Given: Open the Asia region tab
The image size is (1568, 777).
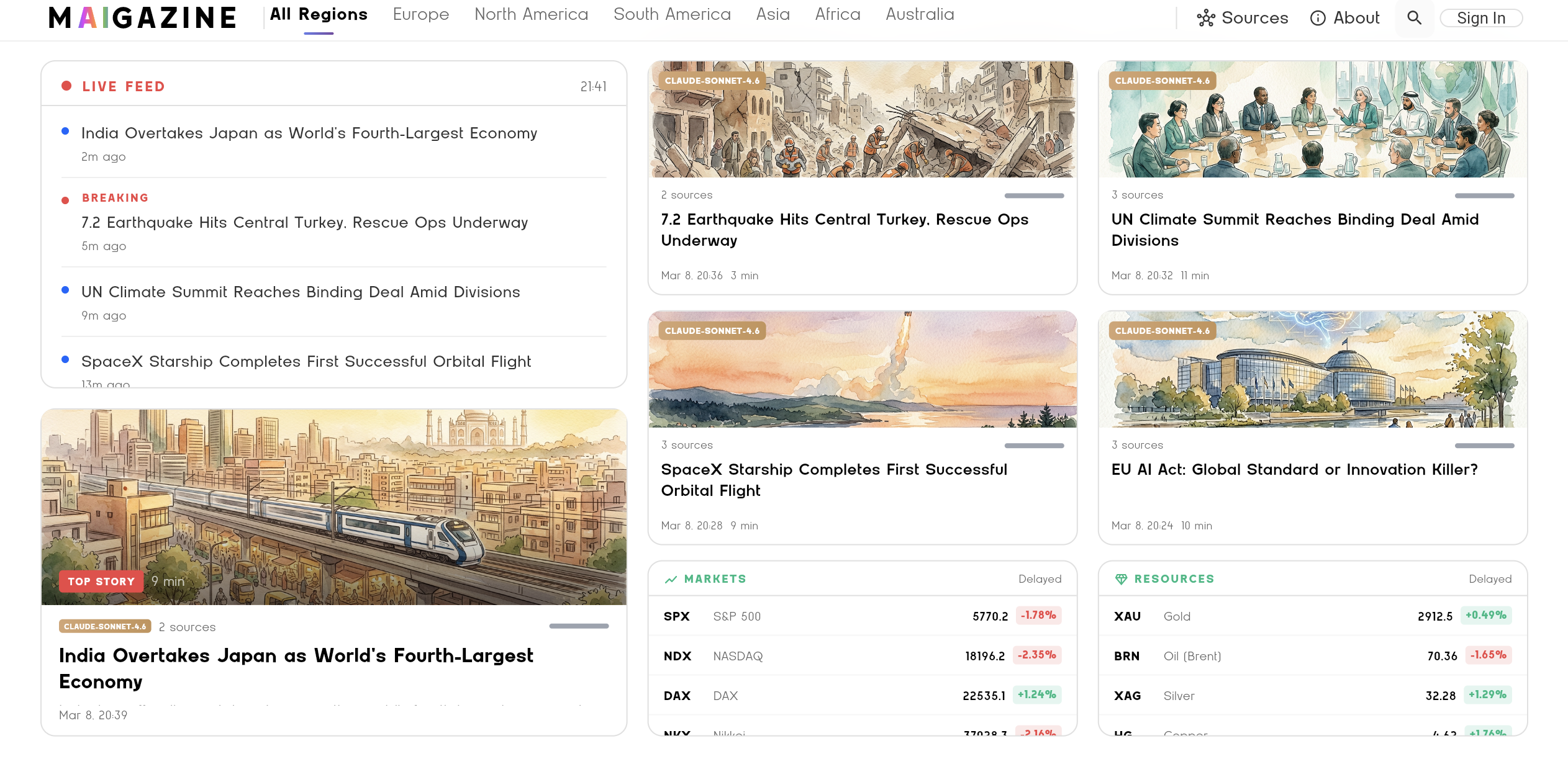Looking at the screenshot, I should click(x=773, y=14).
